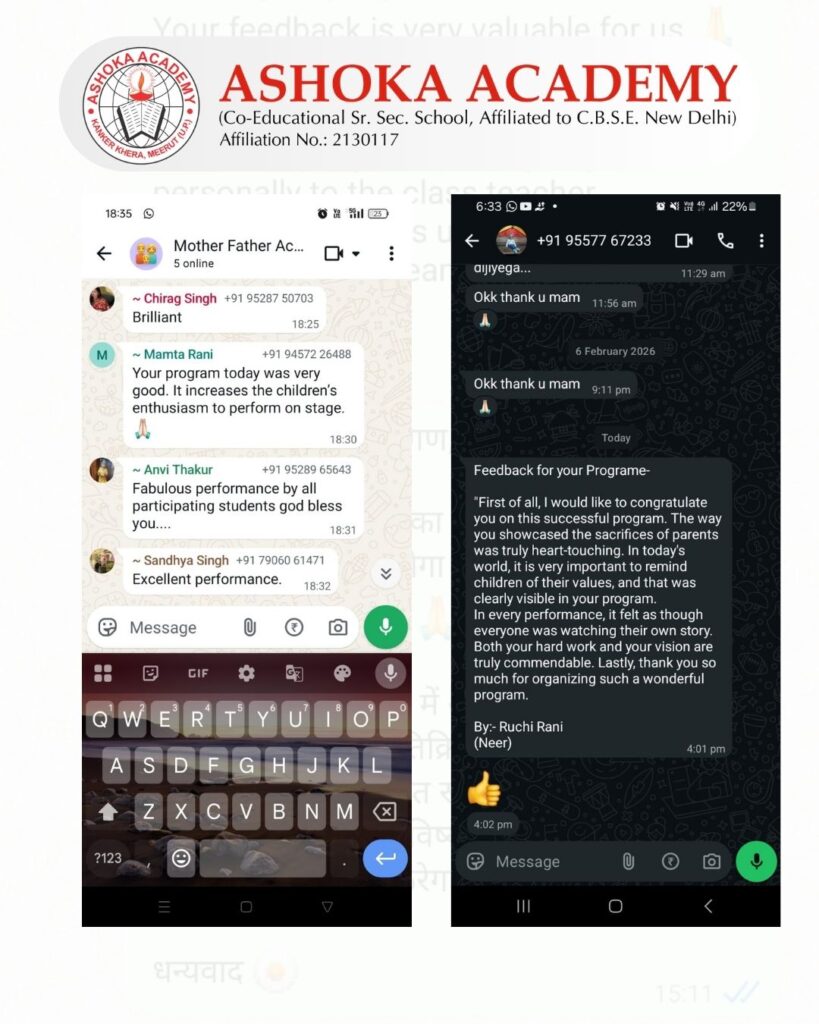Open keyboard settings gear
819x1024 pixels.
point(246,673)
